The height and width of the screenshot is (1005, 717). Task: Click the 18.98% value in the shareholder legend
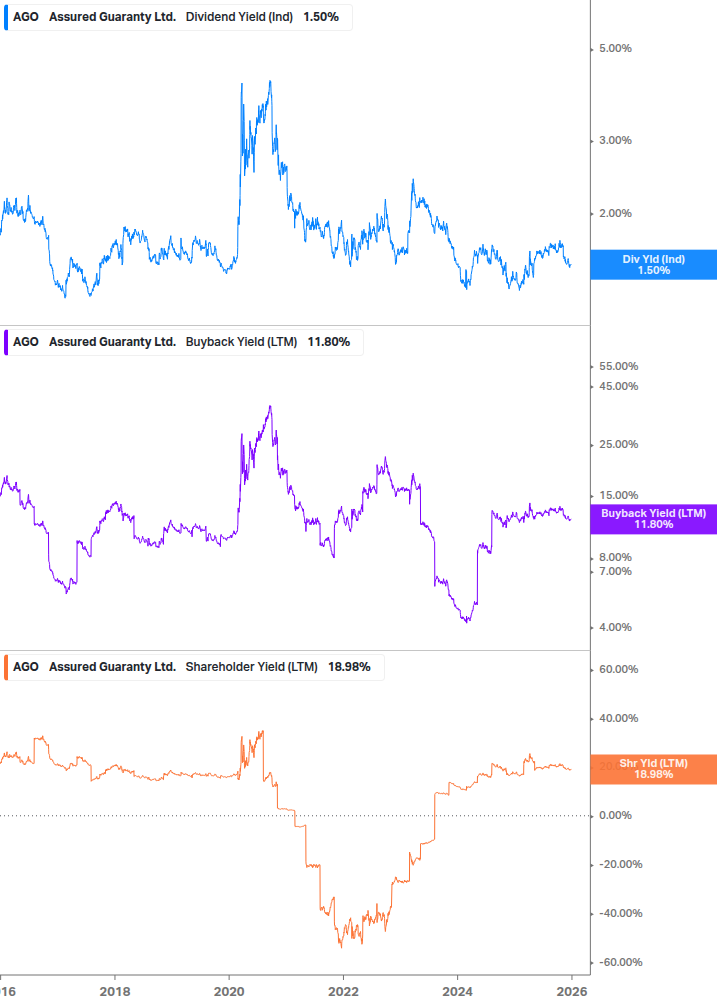[x=349, y=667]
